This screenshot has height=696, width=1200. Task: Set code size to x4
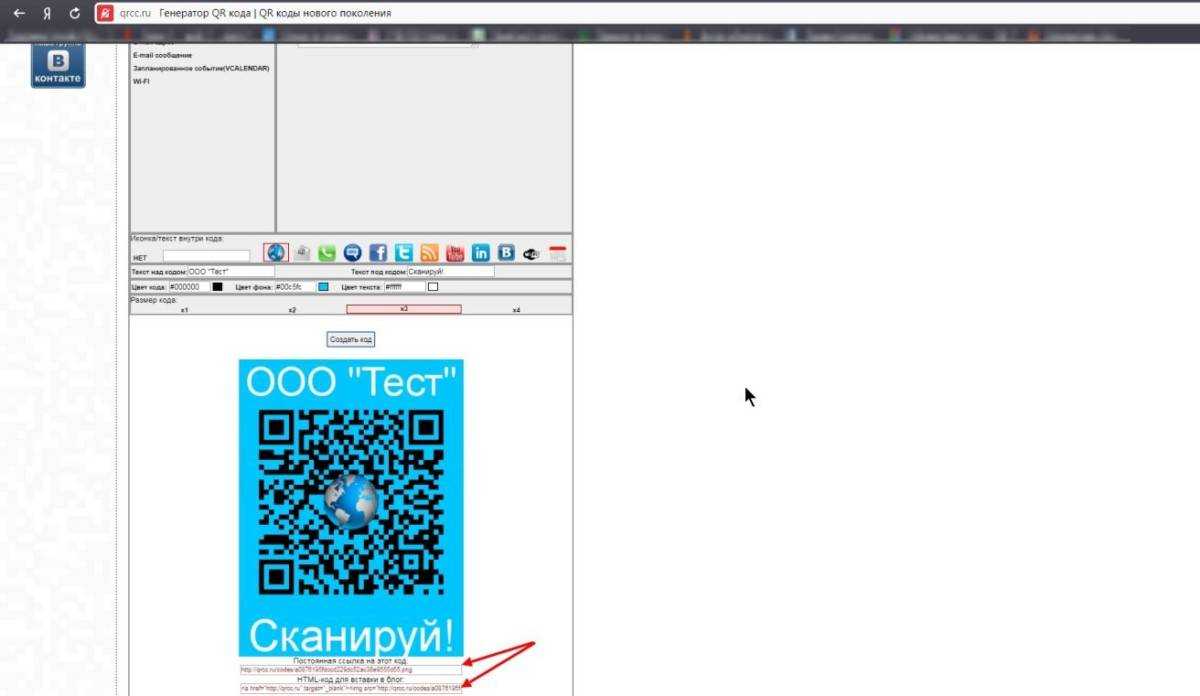point(516,310)
